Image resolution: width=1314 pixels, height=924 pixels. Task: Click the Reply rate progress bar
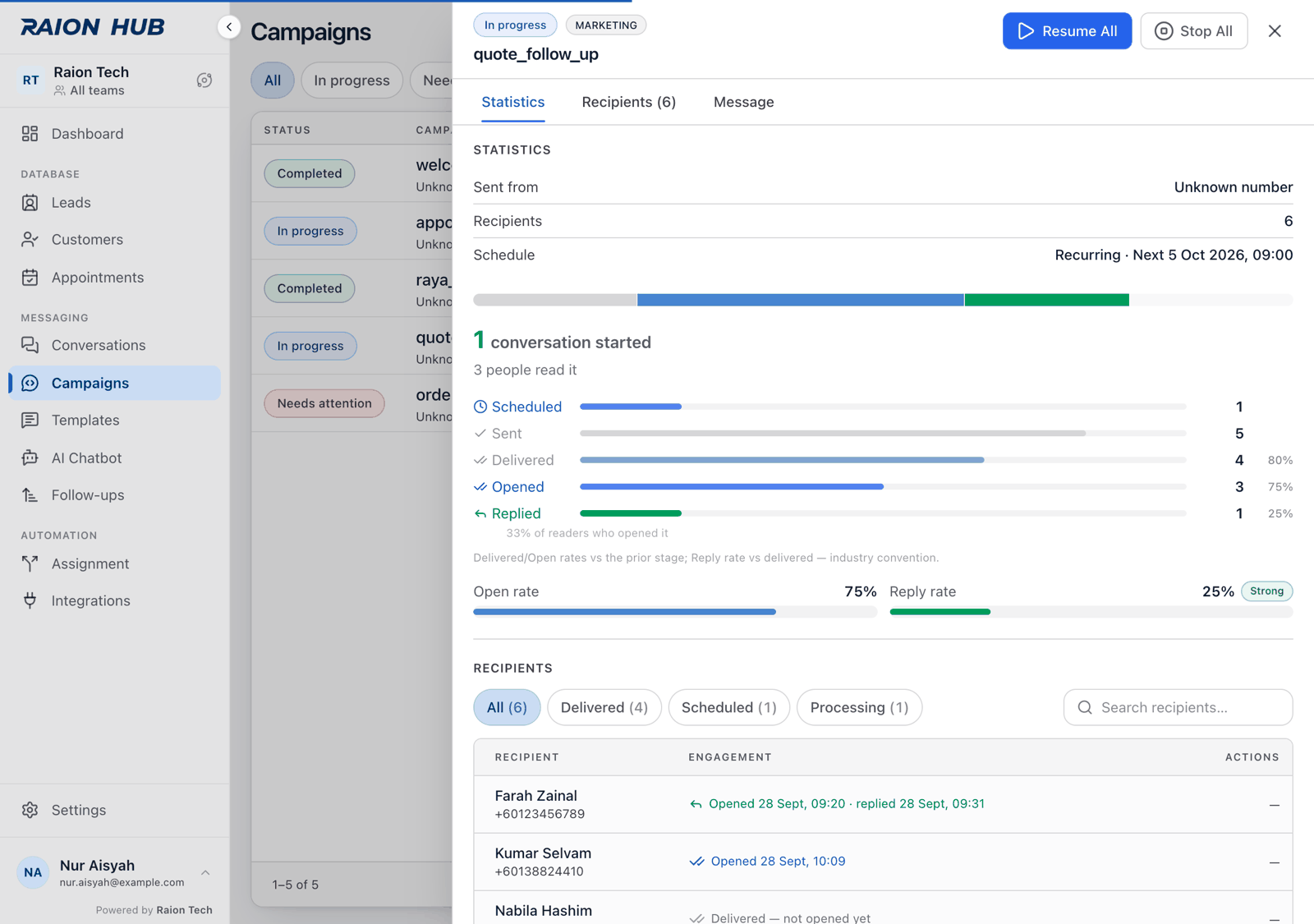click(x=1091, y=612)
